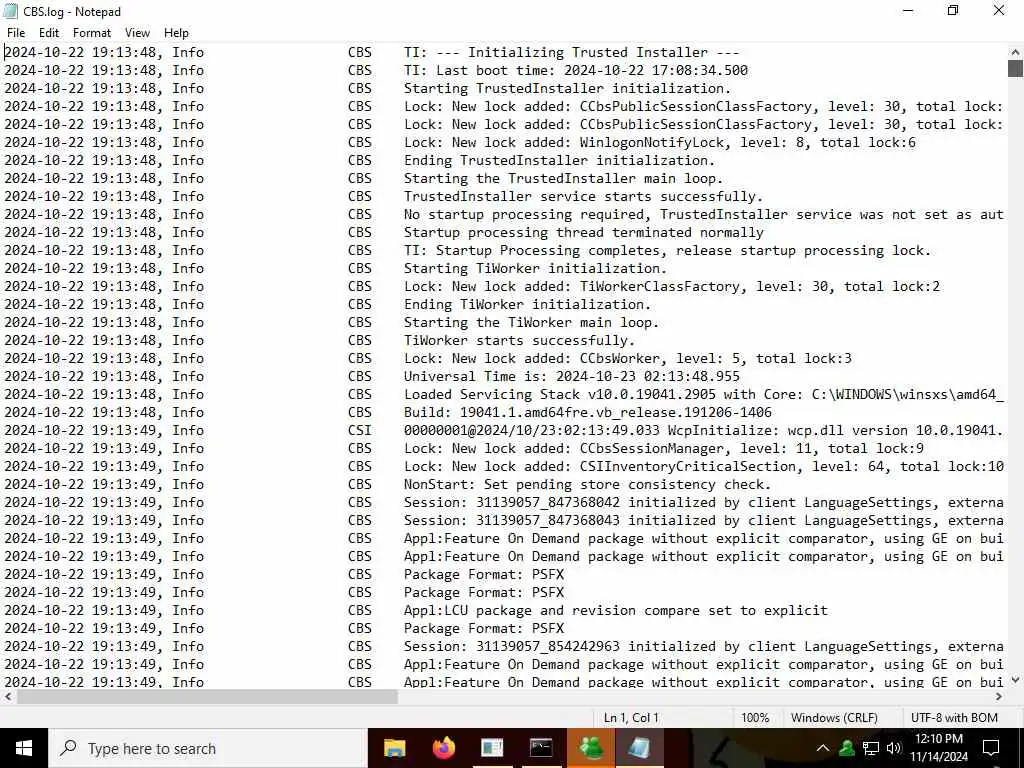Click the horizontal scrollbar right arrow
The width and height of the screenshot is (1024, 768).
pyautogui.click(x=999, y=697)
